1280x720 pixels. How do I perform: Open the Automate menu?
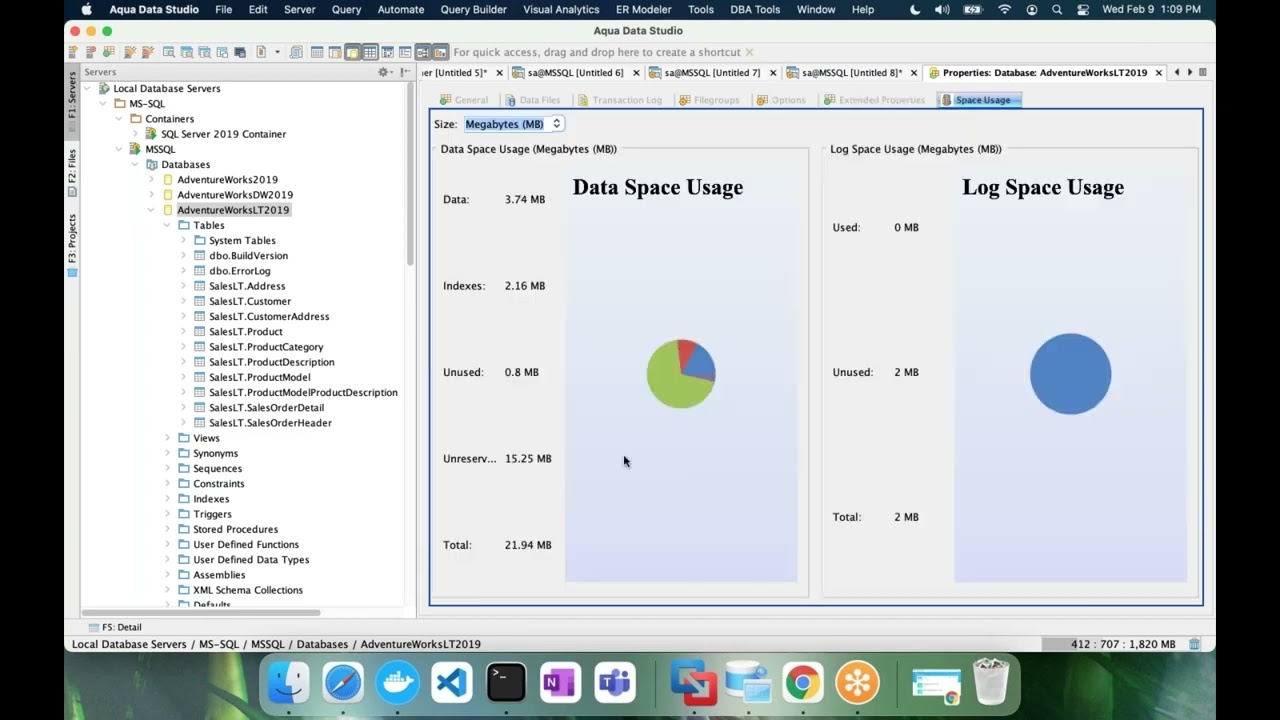[400, 9]
